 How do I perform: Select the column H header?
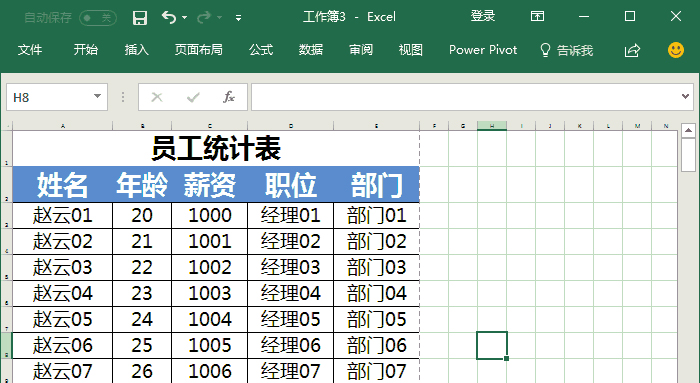pyautogui.click(x=492, y=126)
